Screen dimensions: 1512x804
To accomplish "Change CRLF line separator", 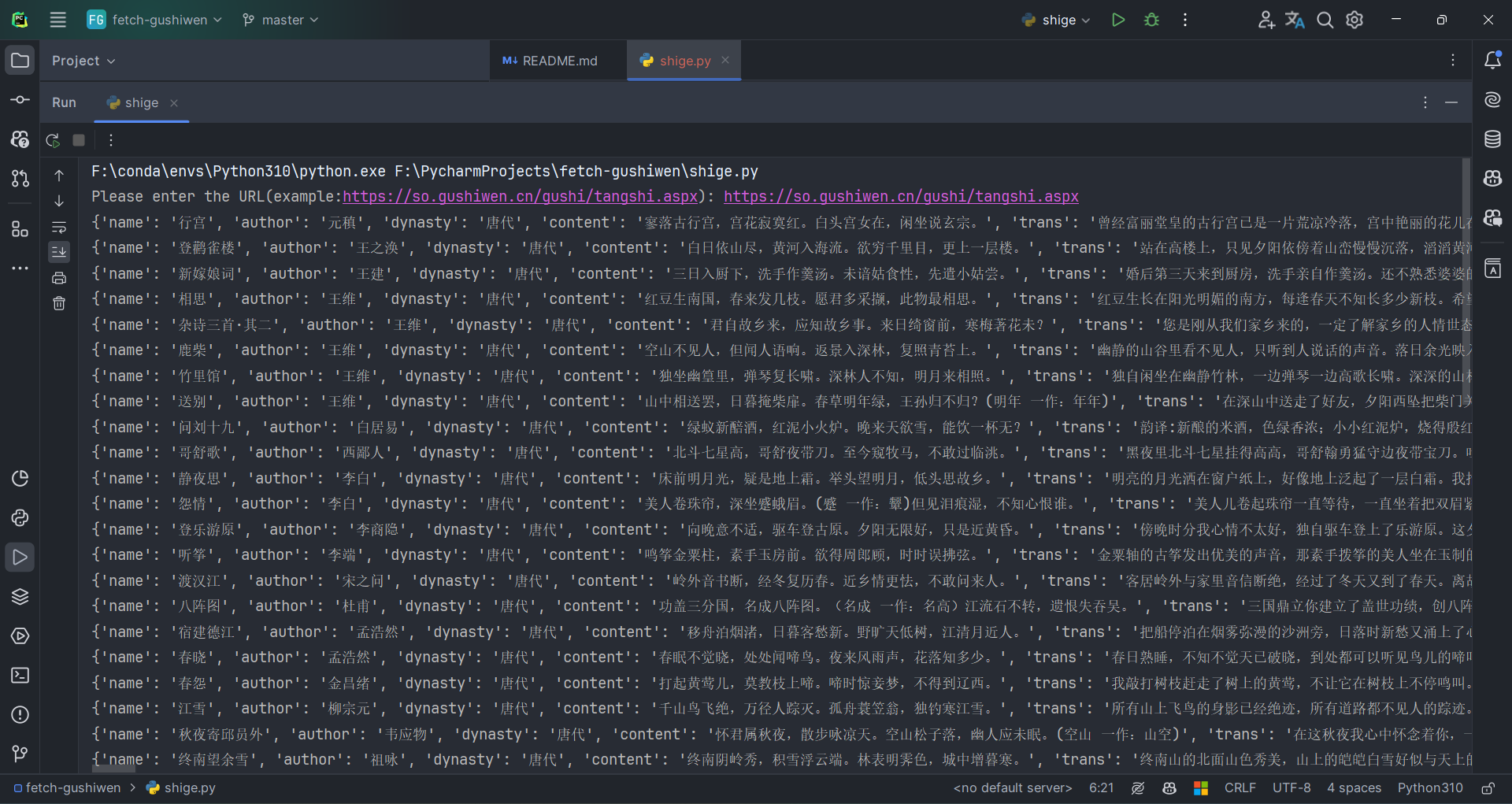I will tap(1240, 787).
